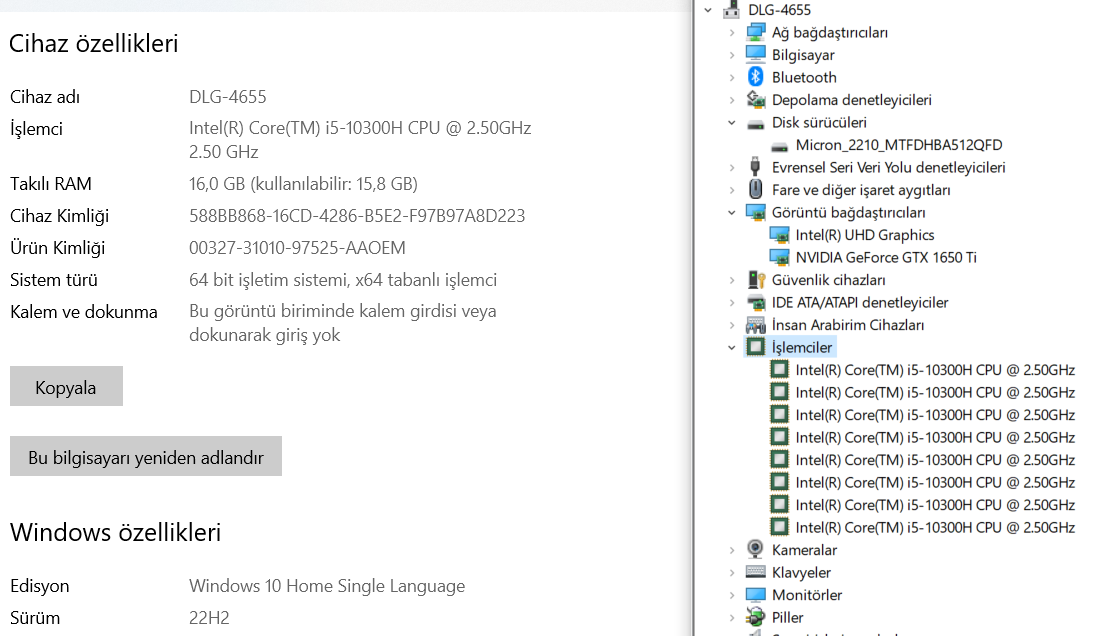The width and height of the screenshot is (1114, 636).
Task: Select the last Intel Core i5-10300H processor entry
Action: [x=934, y=527]
